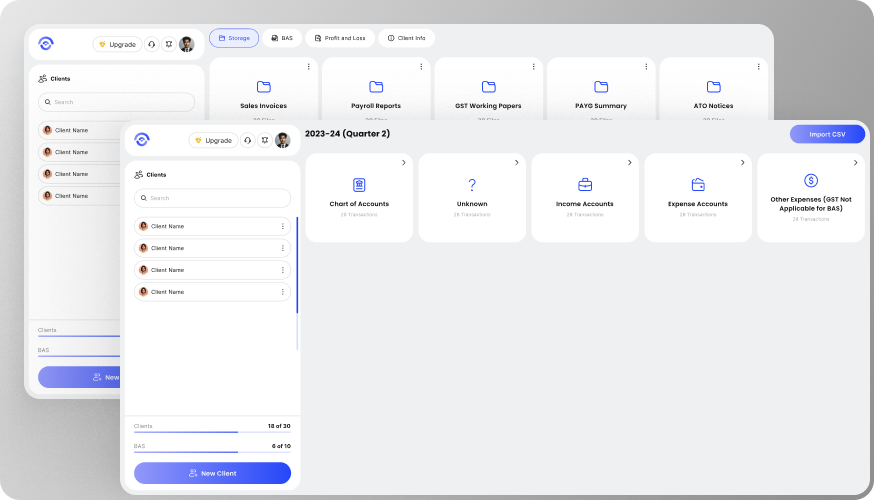Open options menu for first front-window client
The height and width of the screenshot is (500, 874).
coord(283,226)
